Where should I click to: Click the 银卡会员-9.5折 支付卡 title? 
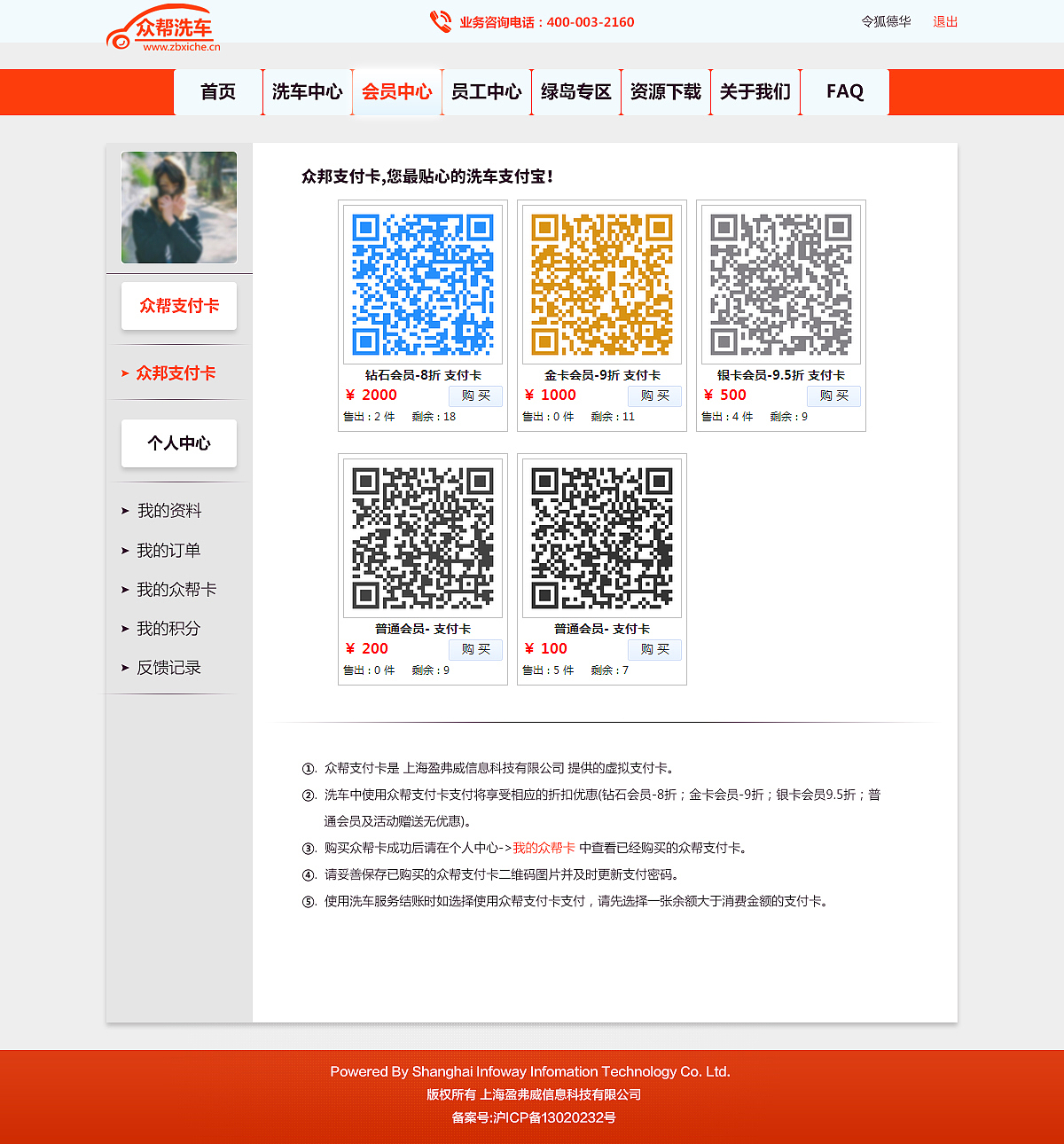tap(781, 375)
